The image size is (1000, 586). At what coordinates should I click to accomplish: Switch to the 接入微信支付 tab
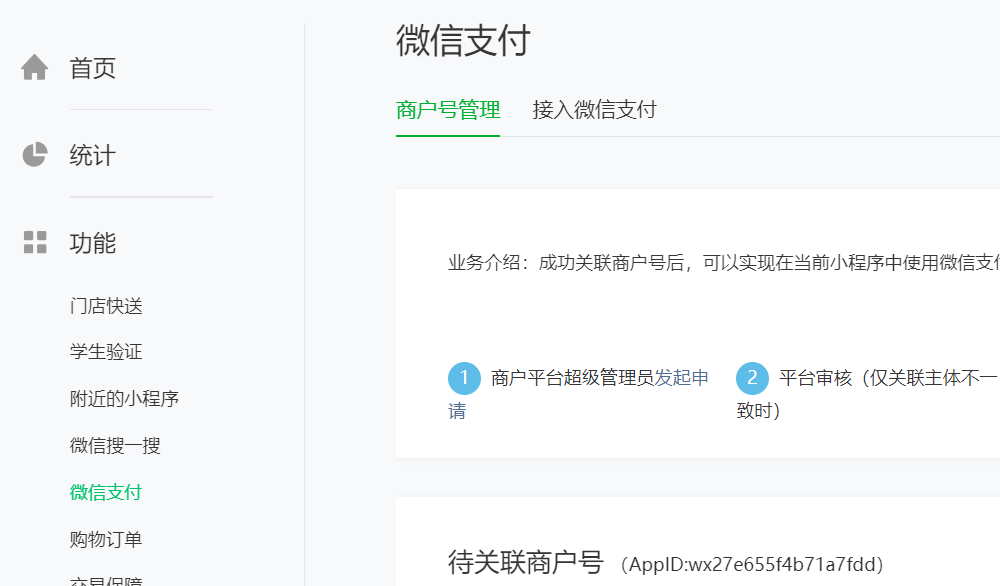[594, 110]
